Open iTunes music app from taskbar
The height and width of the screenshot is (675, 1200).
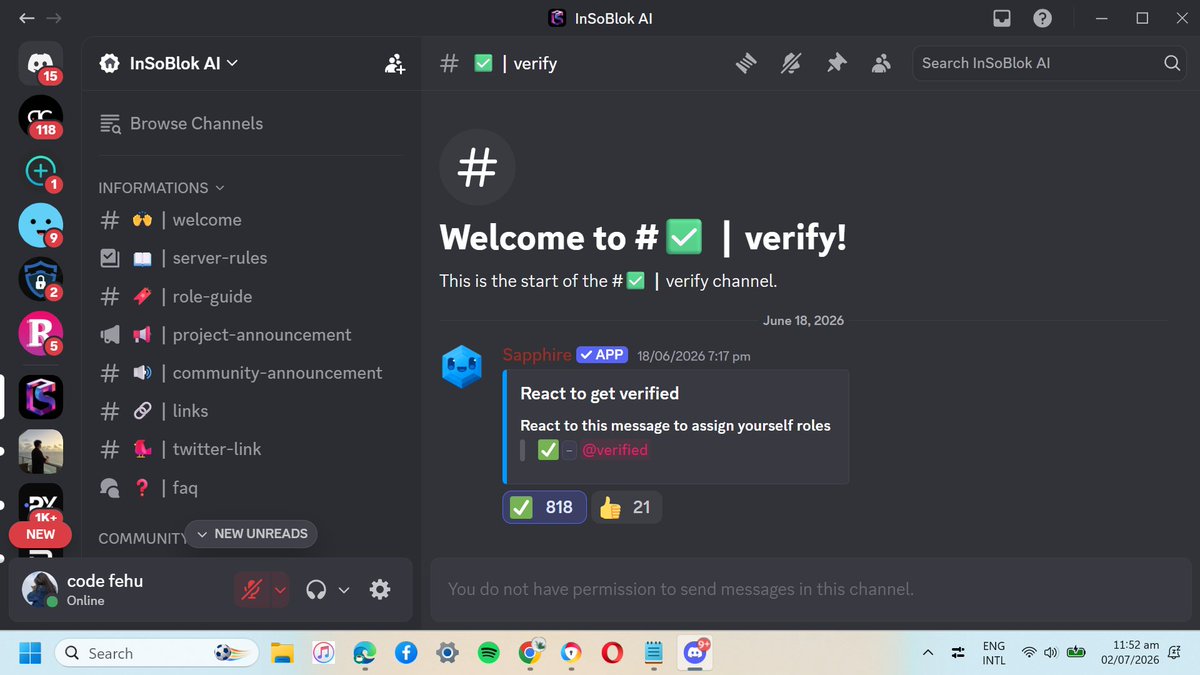(x=323, y=653)
